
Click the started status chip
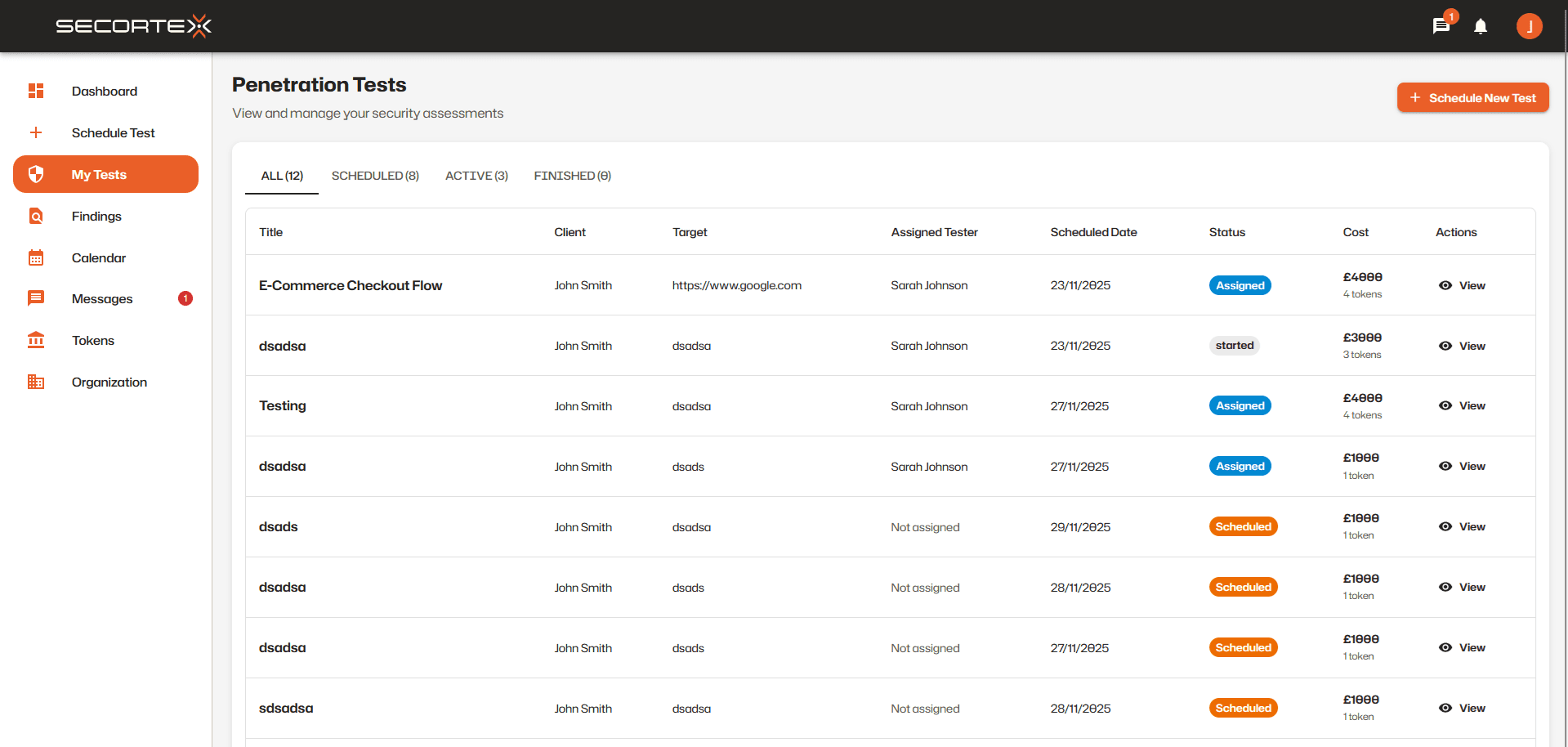pyautogui.click(x=1235, y=346)
